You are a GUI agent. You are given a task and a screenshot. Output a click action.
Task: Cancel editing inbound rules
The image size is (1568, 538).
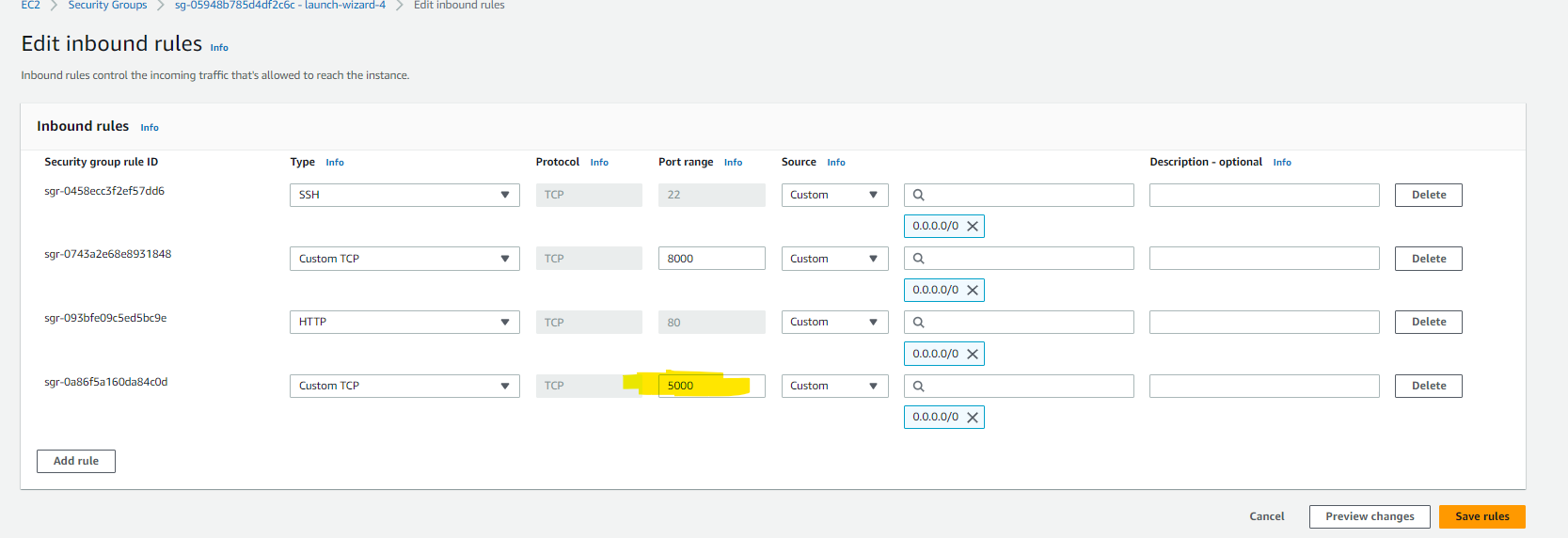click(x=1266, y=516)
